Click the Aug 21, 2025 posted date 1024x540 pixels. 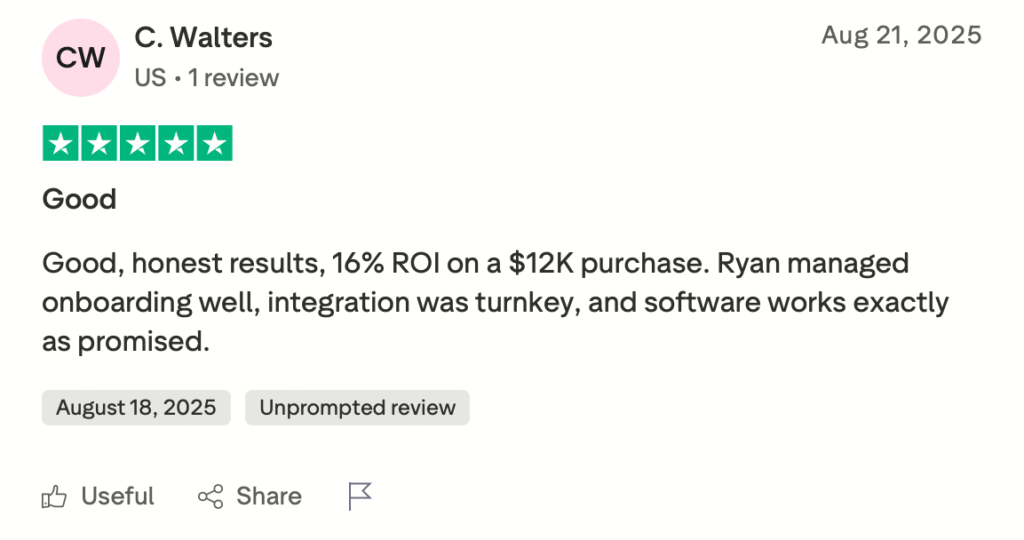901,36
